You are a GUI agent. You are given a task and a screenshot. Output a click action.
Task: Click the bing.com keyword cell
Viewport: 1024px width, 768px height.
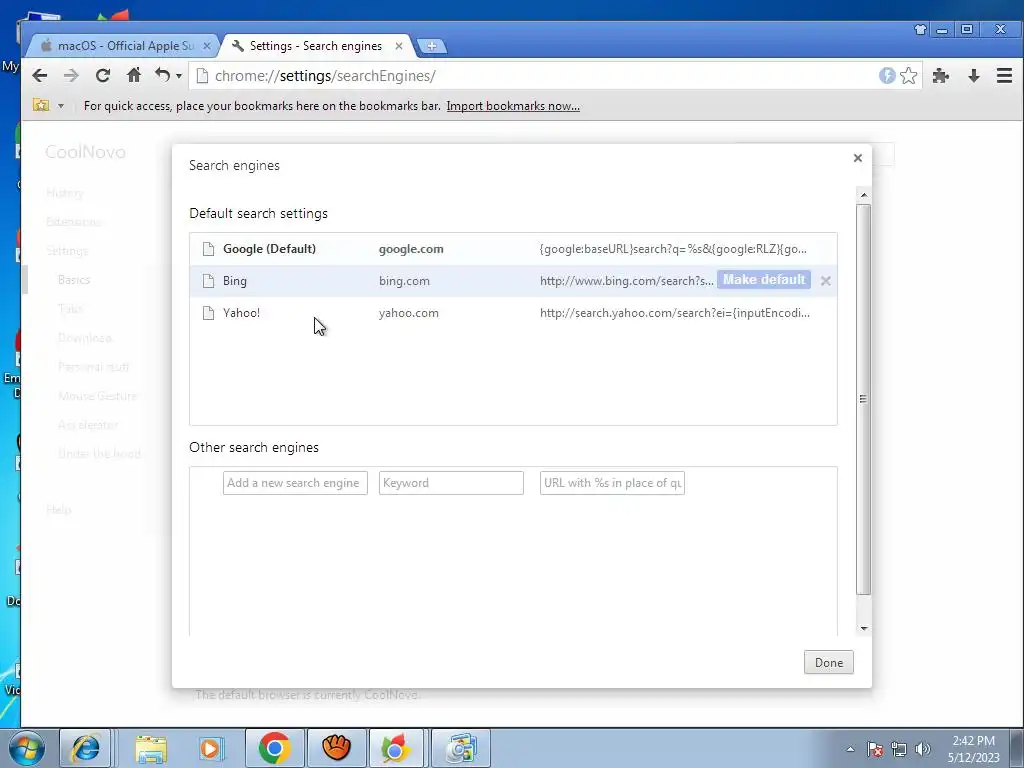click(404, 281)
